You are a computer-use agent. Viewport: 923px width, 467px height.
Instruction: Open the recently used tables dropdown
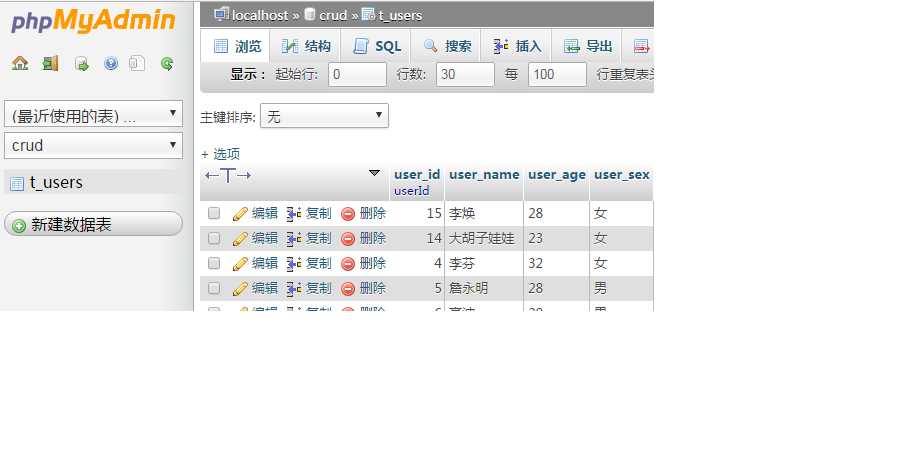pyautogui.click(x=94, y=114)
